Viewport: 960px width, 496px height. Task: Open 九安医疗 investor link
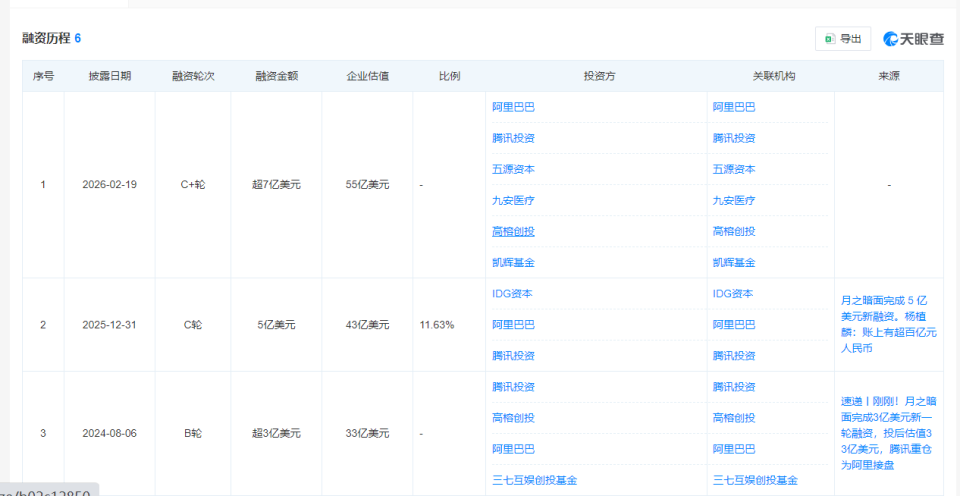[513, 200]
